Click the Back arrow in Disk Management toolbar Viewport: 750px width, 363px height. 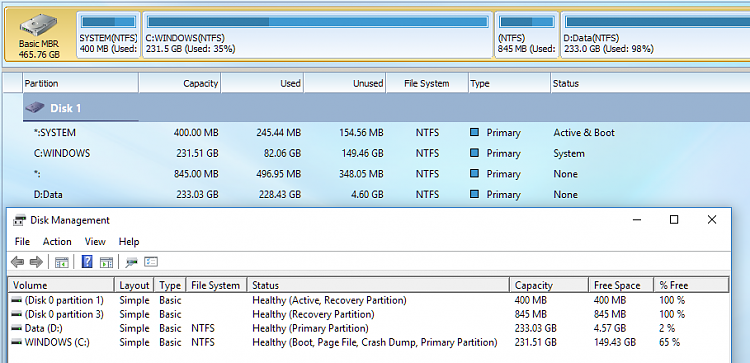(17, 262)
